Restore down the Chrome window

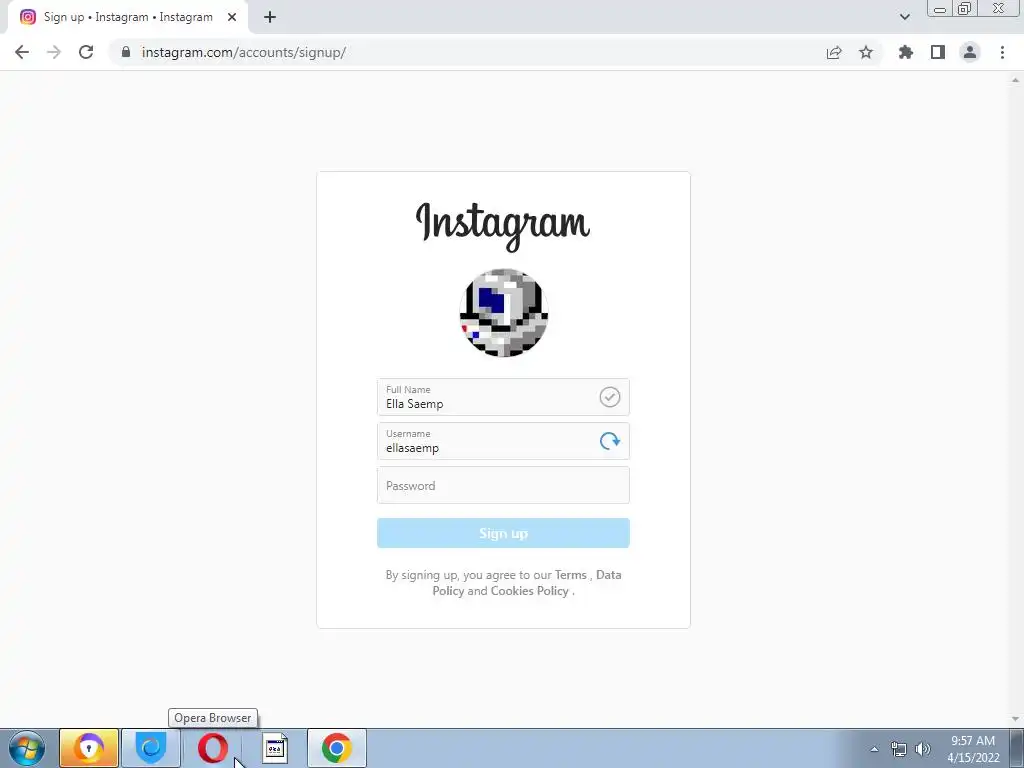964,9
